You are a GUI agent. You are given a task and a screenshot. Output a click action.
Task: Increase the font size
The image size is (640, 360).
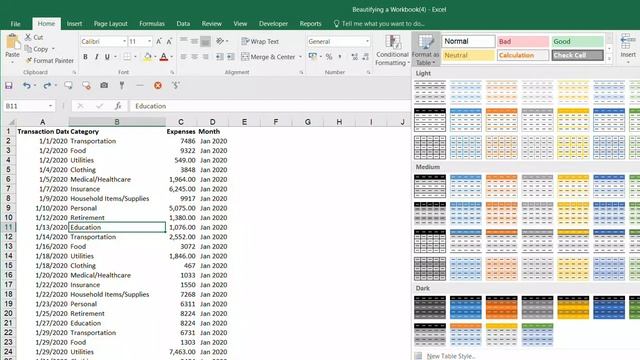pos(159,41)
